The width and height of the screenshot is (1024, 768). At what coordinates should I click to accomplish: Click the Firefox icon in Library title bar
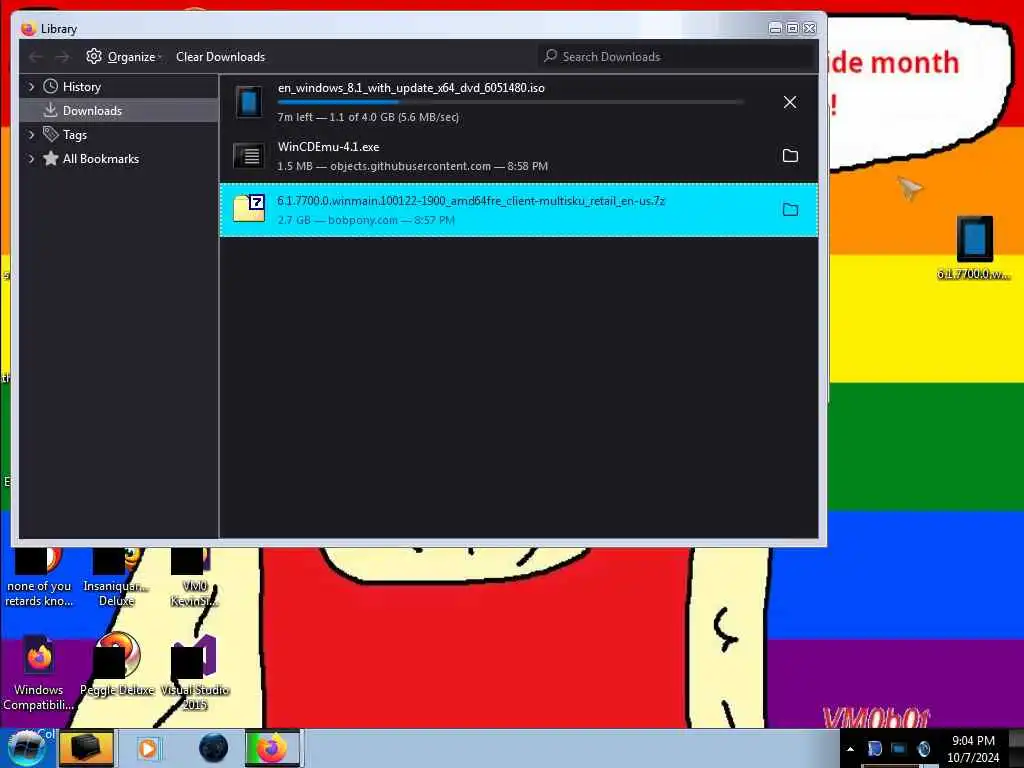[28, 29]
